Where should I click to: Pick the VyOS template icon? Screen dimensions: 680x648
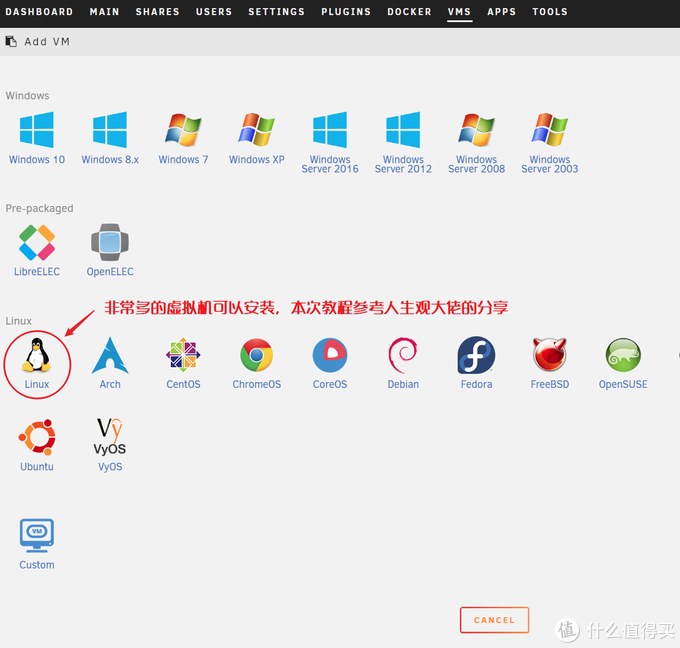coord(110,437)
